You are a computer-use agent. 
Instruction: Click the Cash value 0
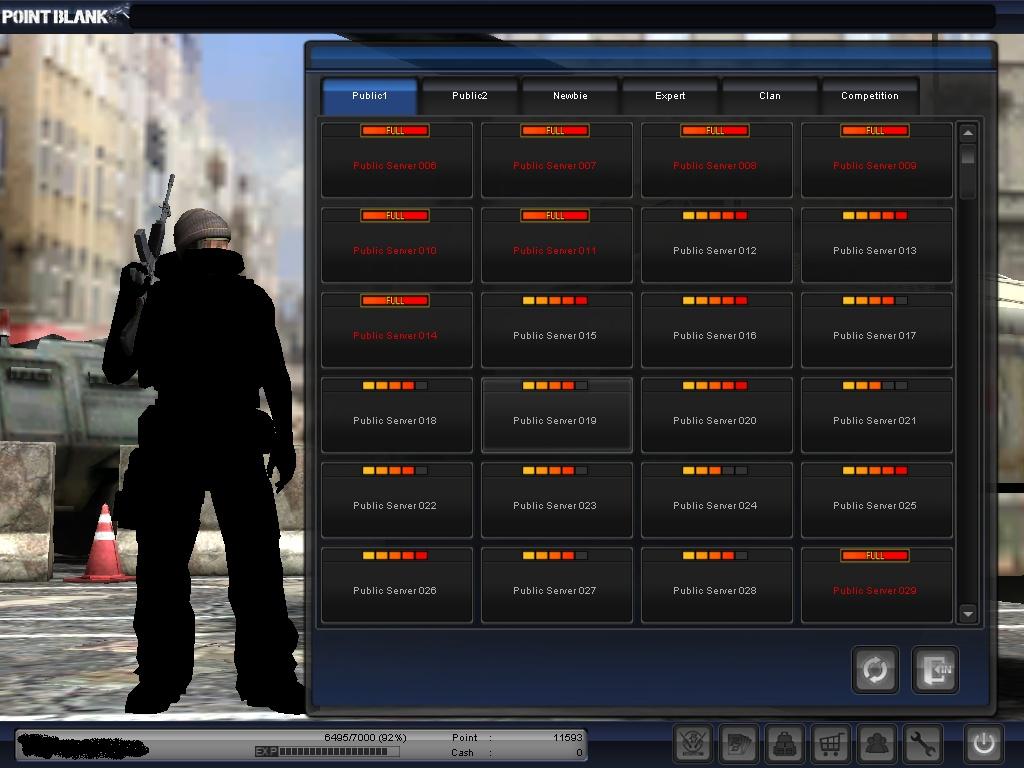point(579,753)
